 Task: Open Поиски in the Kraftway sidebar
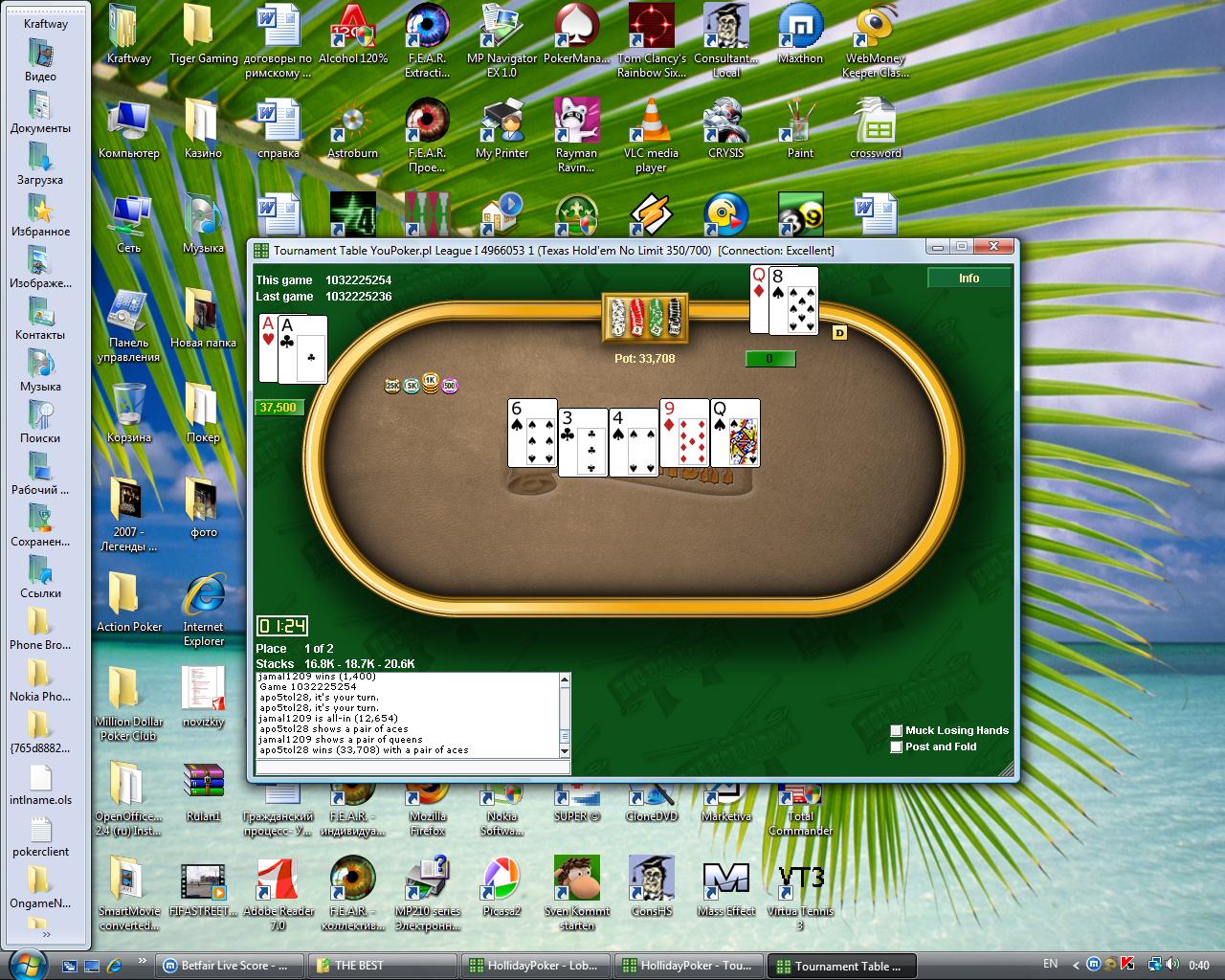(x=40, y=421)
